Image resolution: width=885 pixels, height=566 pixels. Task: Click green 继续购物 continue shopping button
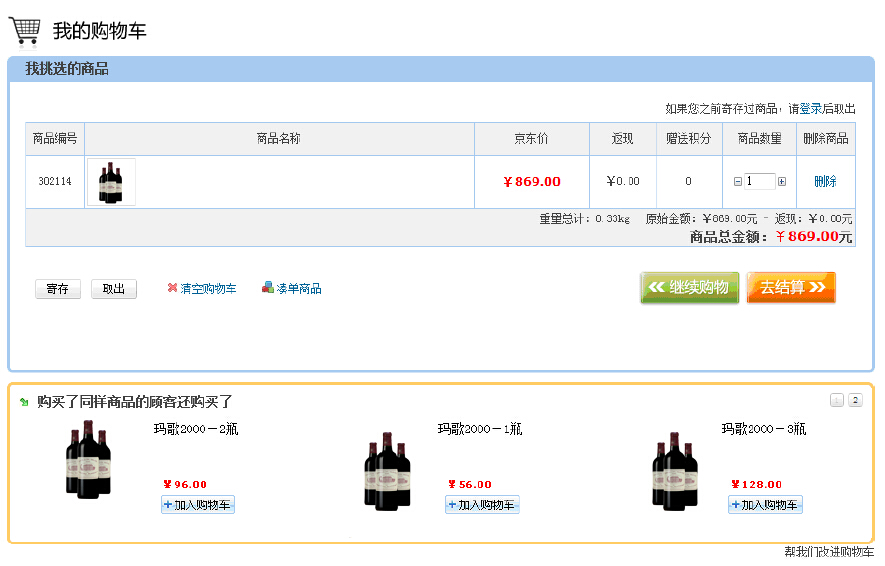click(690, 288)
